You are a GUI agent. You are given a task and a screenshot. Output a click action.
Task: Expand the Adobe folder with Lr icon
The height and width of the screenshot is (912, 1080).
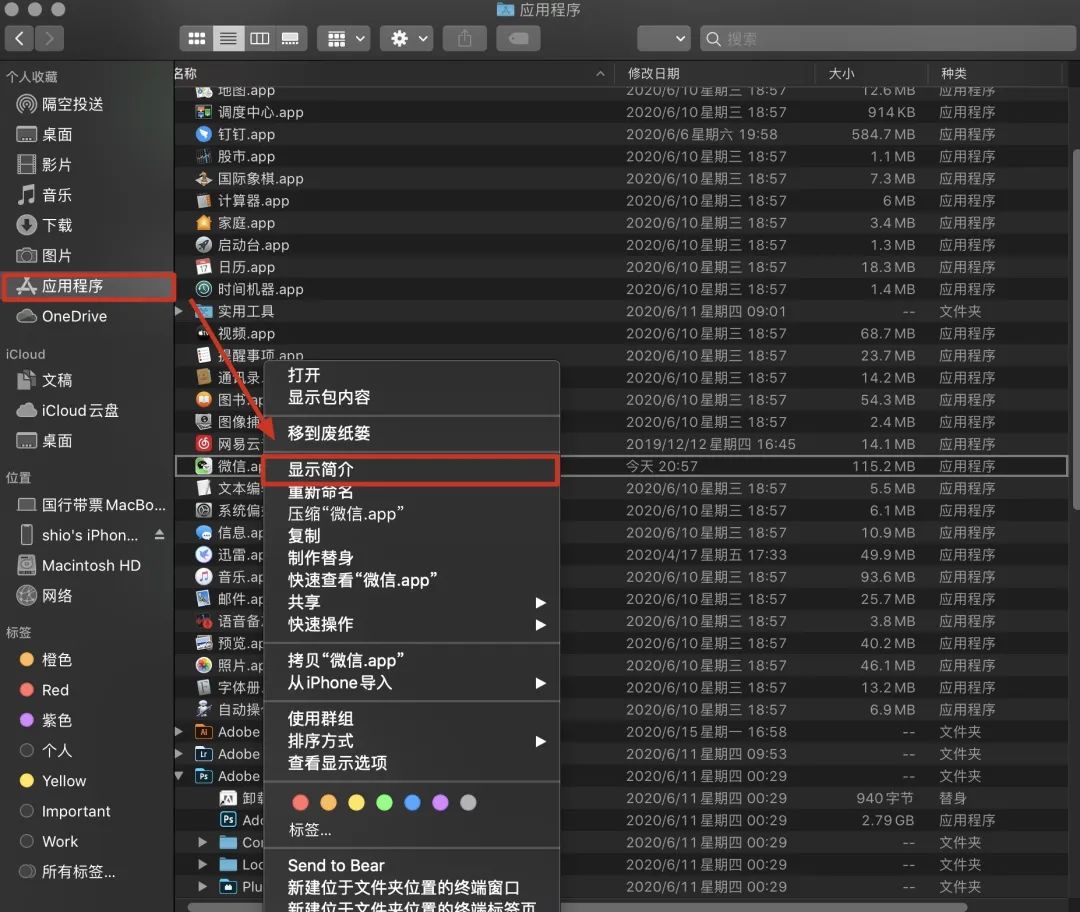[x=179, y=754]
